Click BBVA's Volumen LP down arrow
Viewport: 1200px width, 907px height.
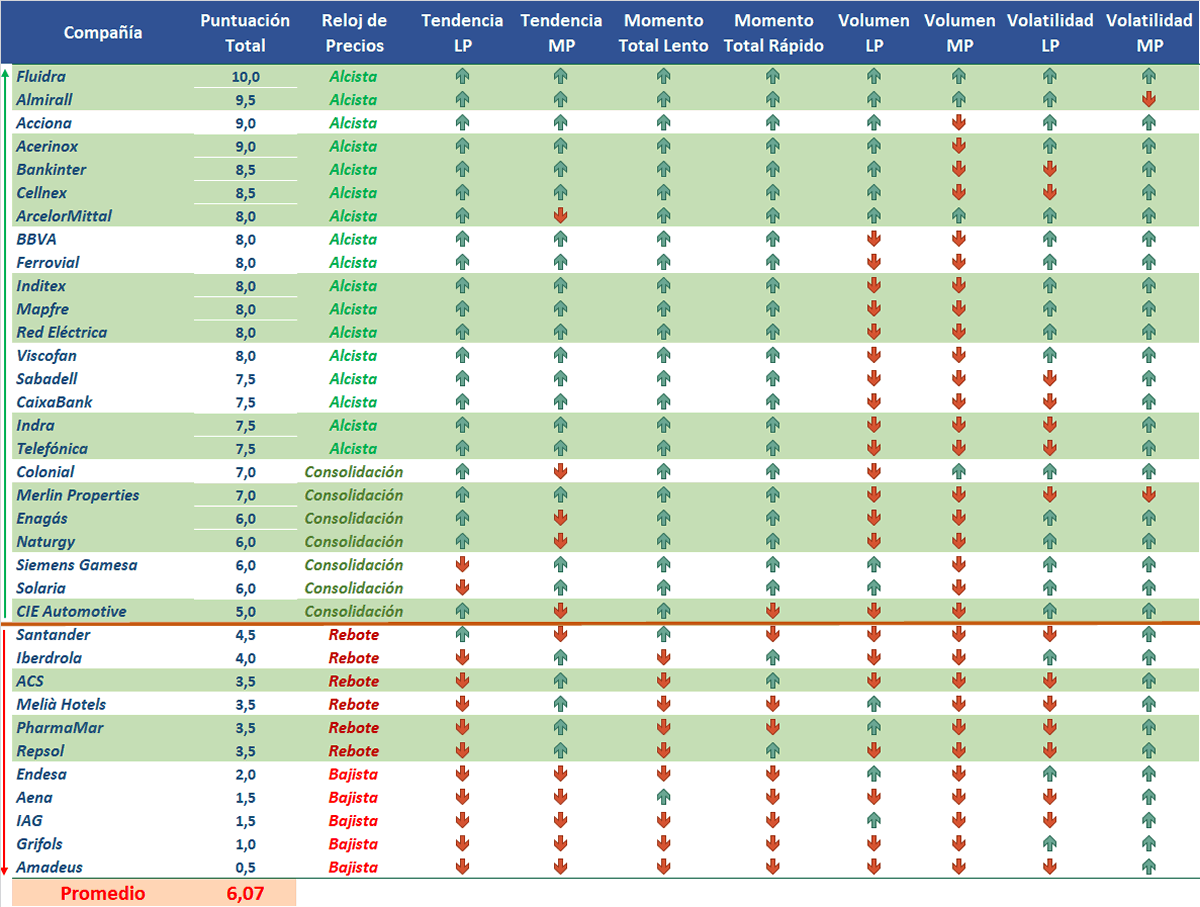point(873,239)
